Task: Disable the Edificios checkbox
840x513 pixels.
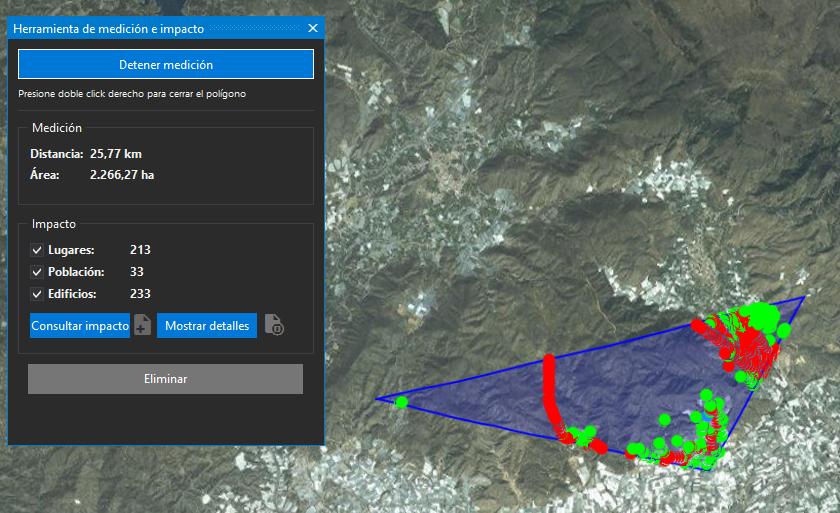Action: (37, 294)
